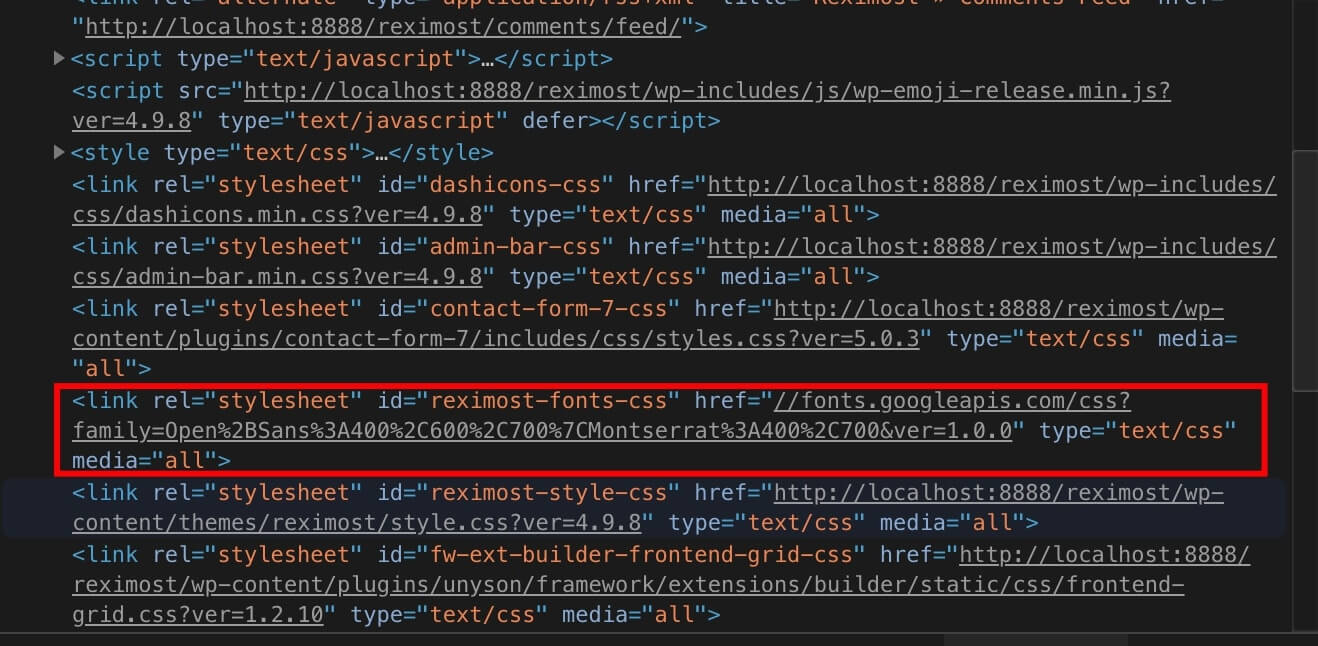Open the comments/feed href link
Image resolution: width=1318 pixels, height=646 pixels.
click(x=384, y=28)
